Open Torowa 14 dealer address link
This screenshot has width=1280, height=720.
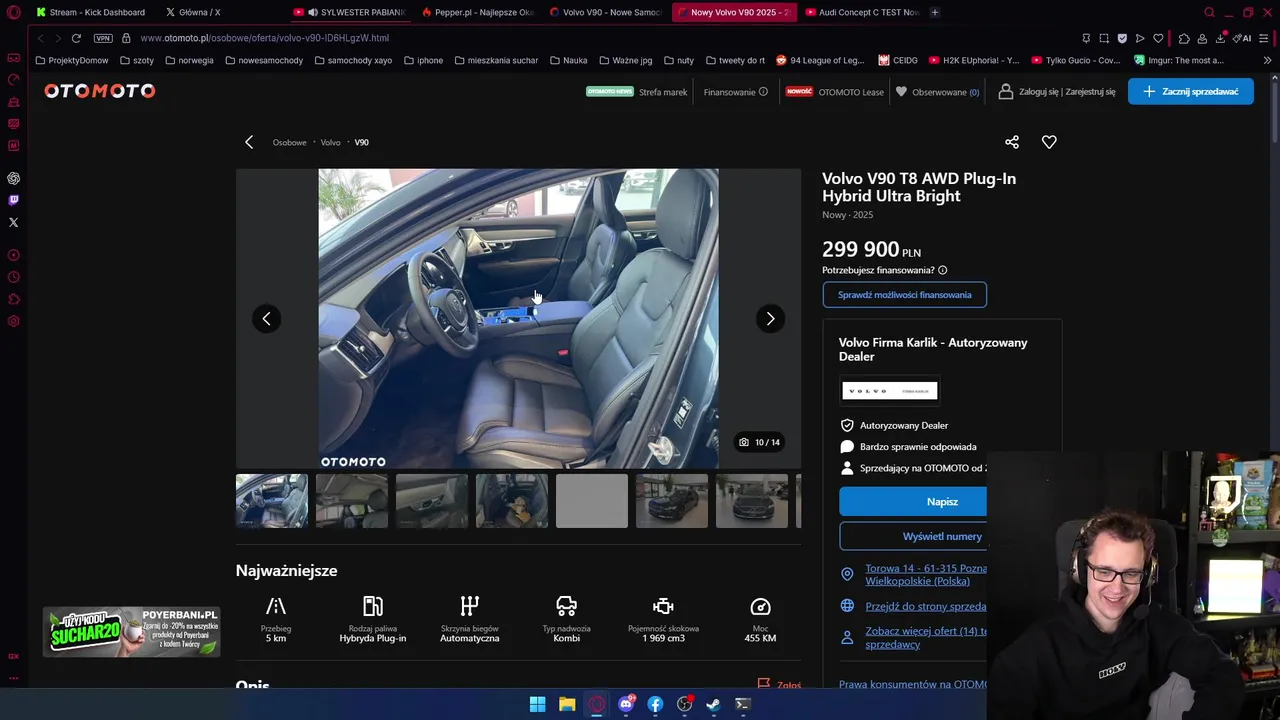pyautogui.click(x=926, y=574)
